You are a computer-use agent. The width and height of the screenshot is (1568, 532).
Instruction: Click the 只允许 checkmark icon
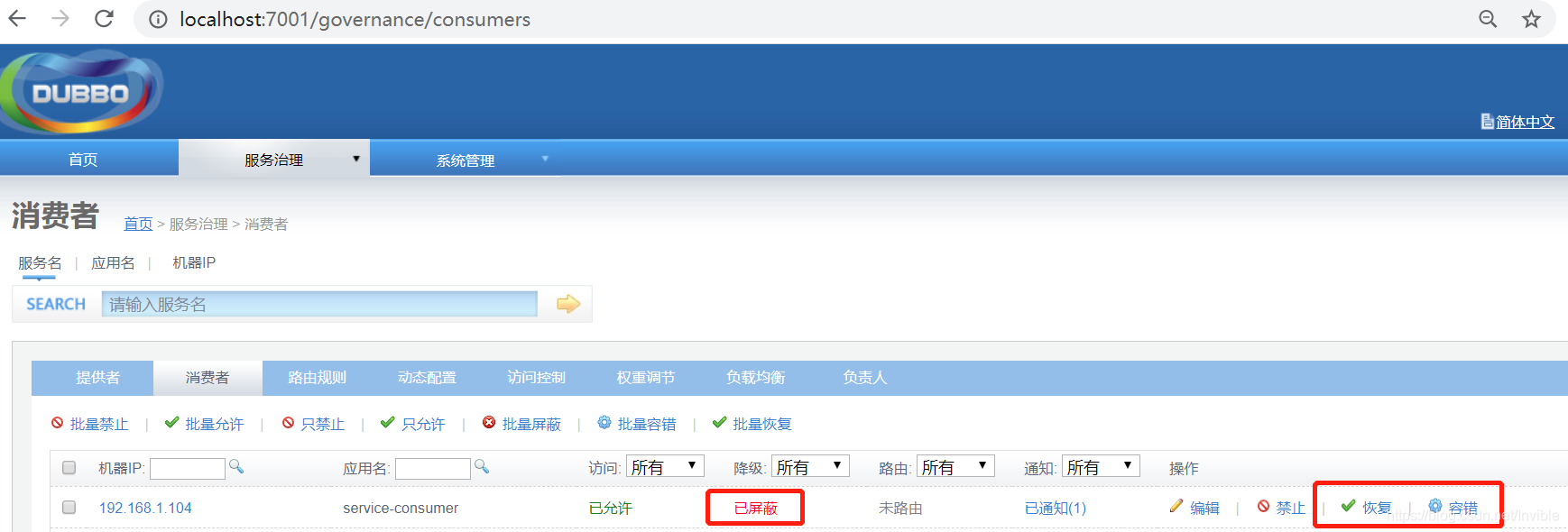click(388, 422)
